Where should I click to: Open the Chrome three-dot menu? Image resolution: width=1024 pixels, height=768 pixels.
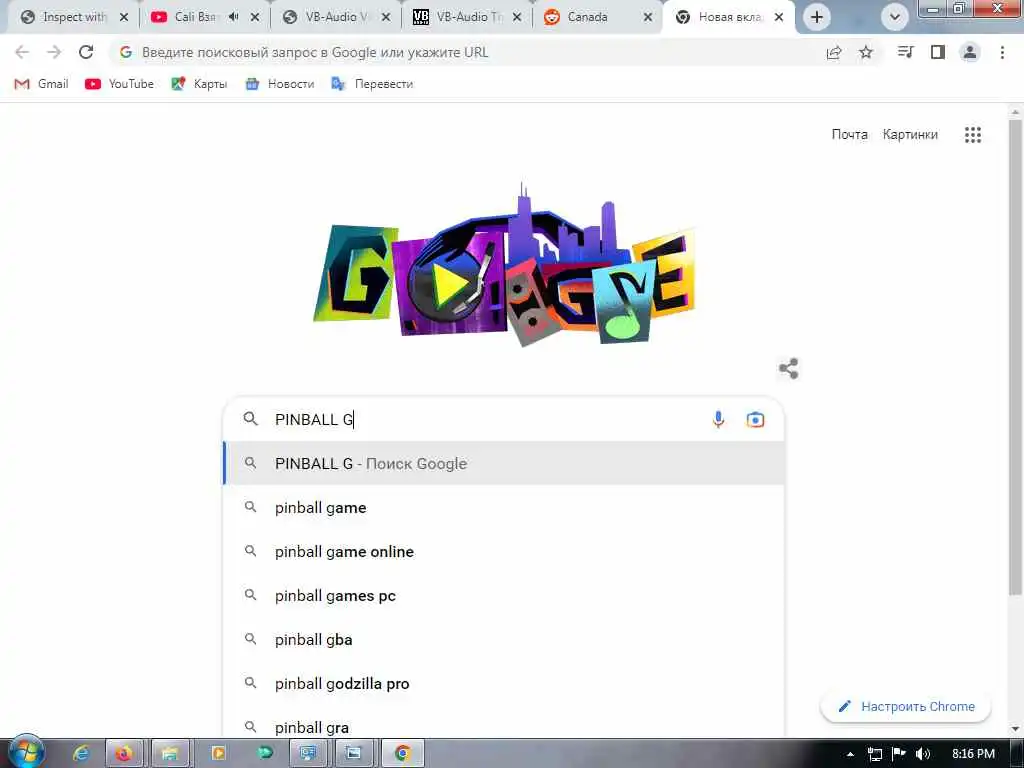1002,52
